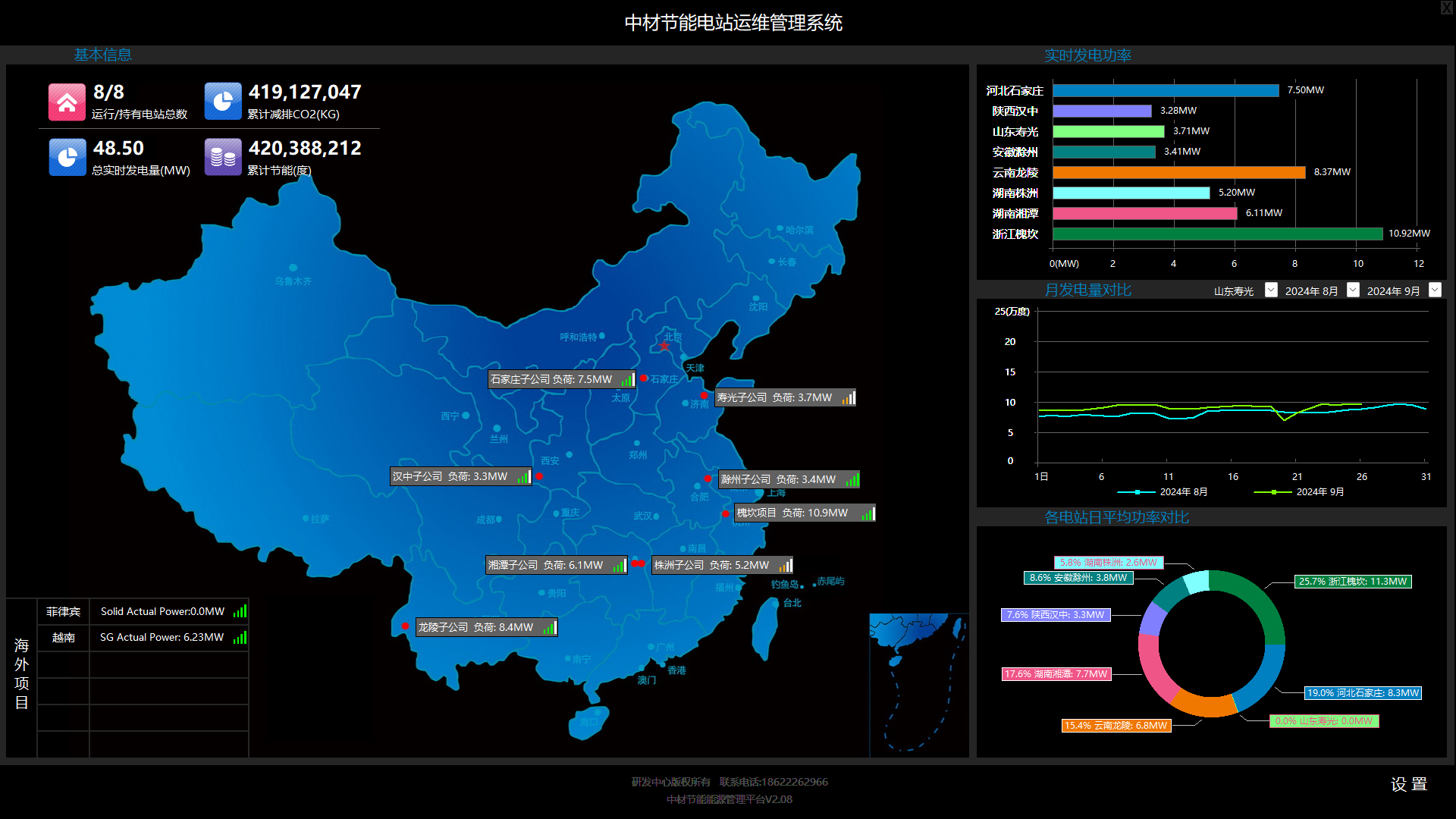Toggle the 2024年 8月 legend series
The width and height of the screenshot is (1456, 819).
point(1163,492)
